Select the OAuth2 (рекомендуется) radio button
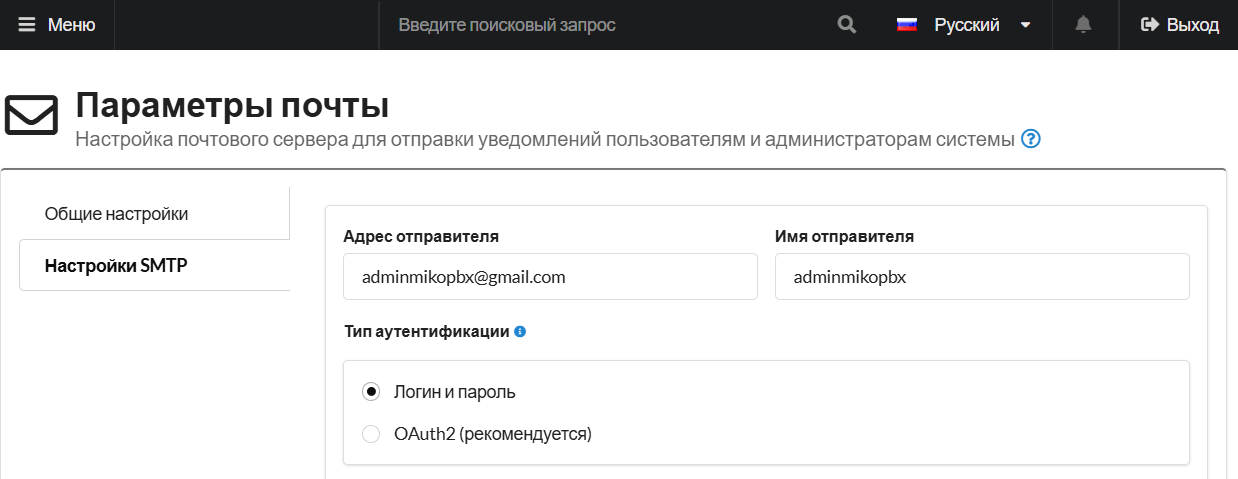The image size is (1238, 479). tap(371, 434)
